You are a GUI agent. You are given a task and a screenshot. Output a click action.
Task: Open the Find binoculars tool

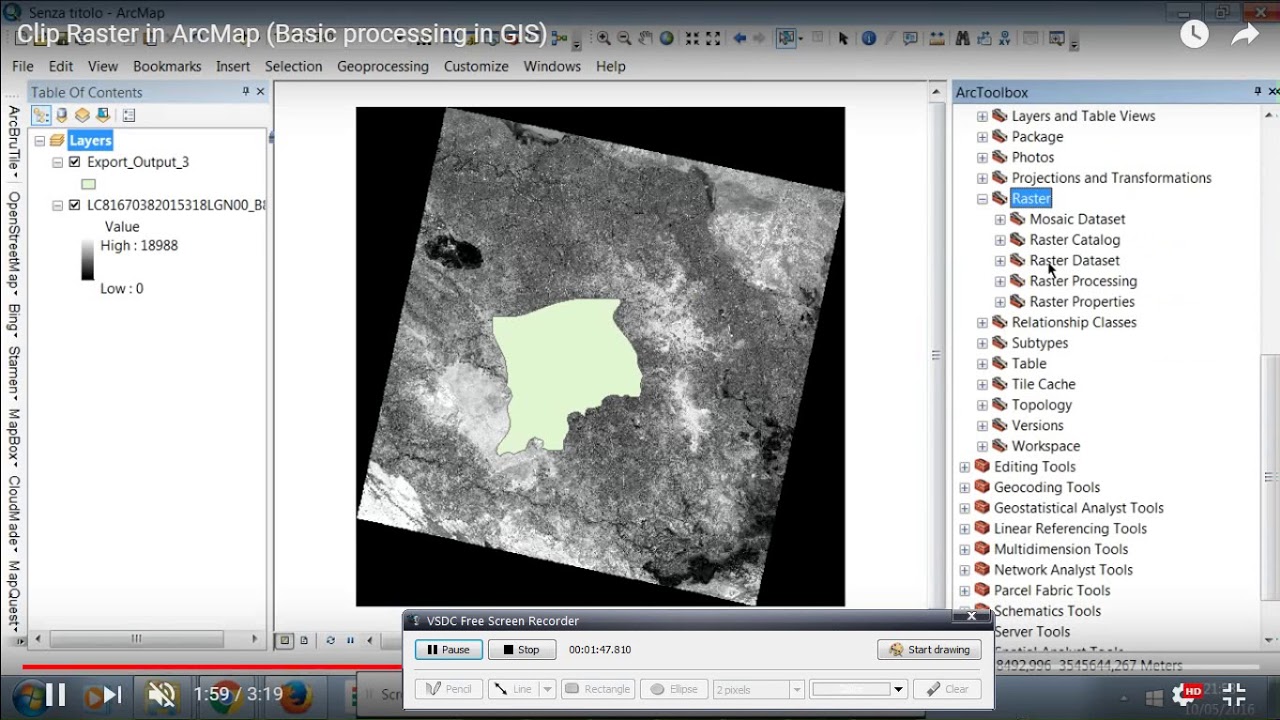tap(962, 38)
